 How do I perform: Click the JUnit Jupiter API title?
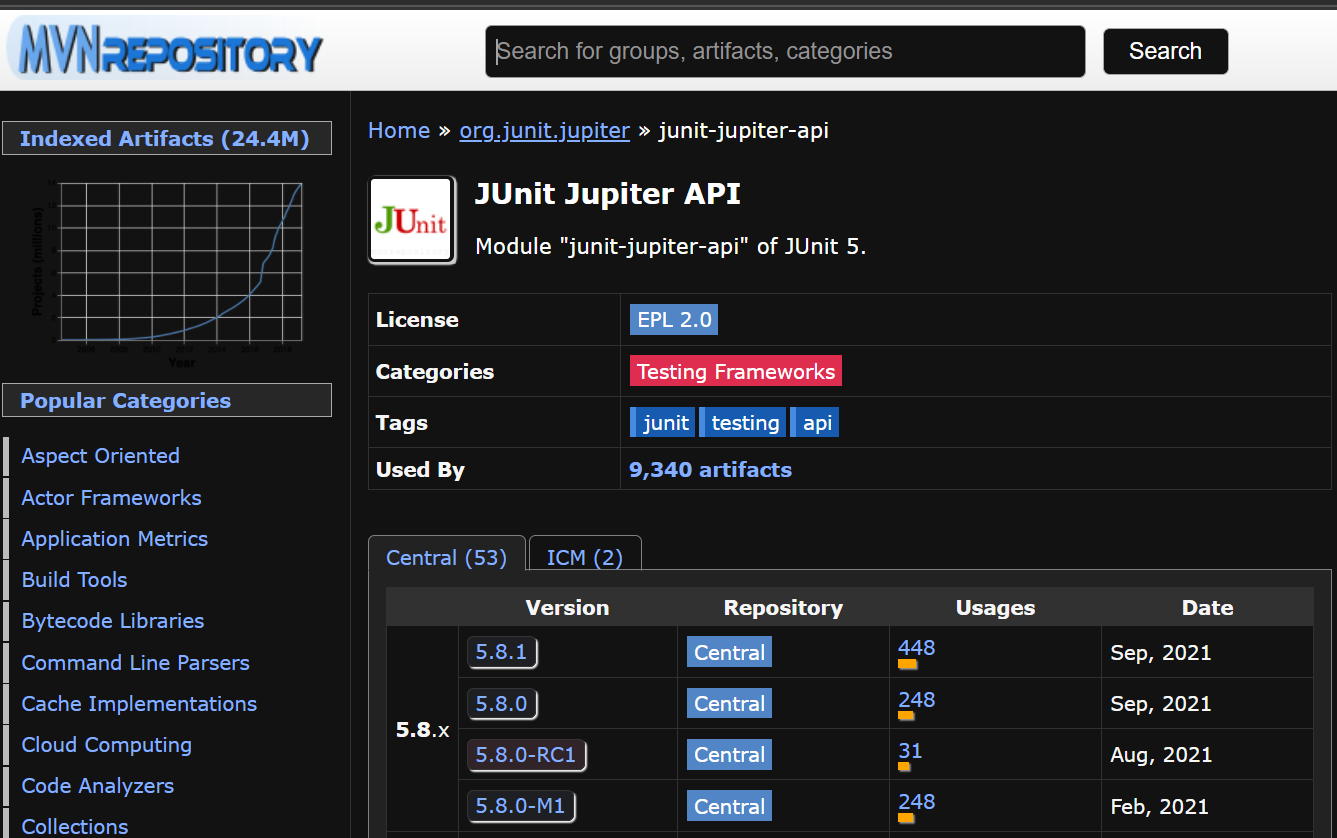(x=608, y=194)
